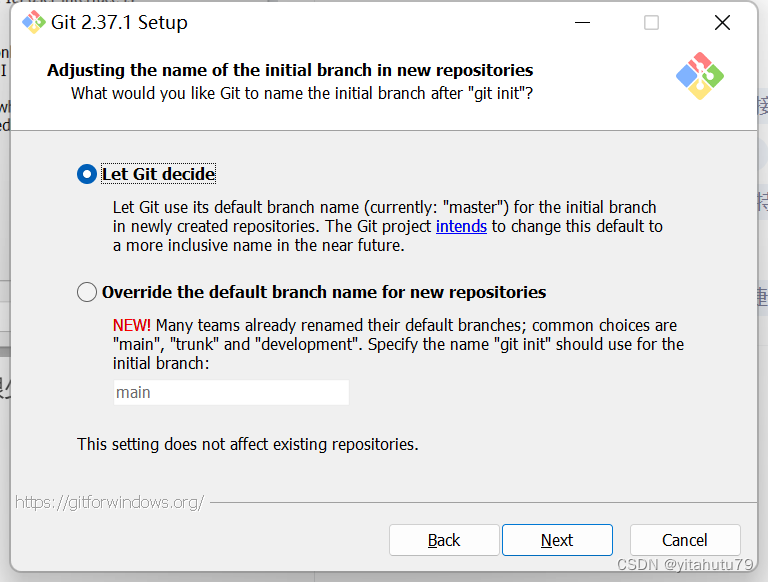Image resolution: width=768 pixels, height=582 pixels.
Task: Cancel the Git installation
Action: click(x=685, y=540)
